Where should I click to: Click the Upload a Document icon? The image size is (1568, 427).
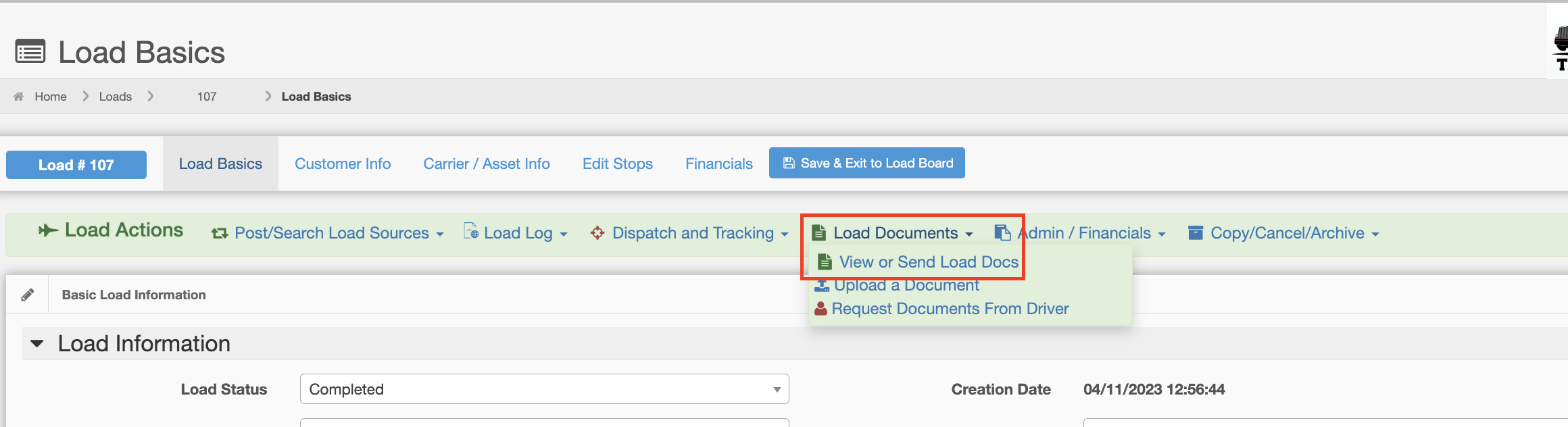point(822,286)
